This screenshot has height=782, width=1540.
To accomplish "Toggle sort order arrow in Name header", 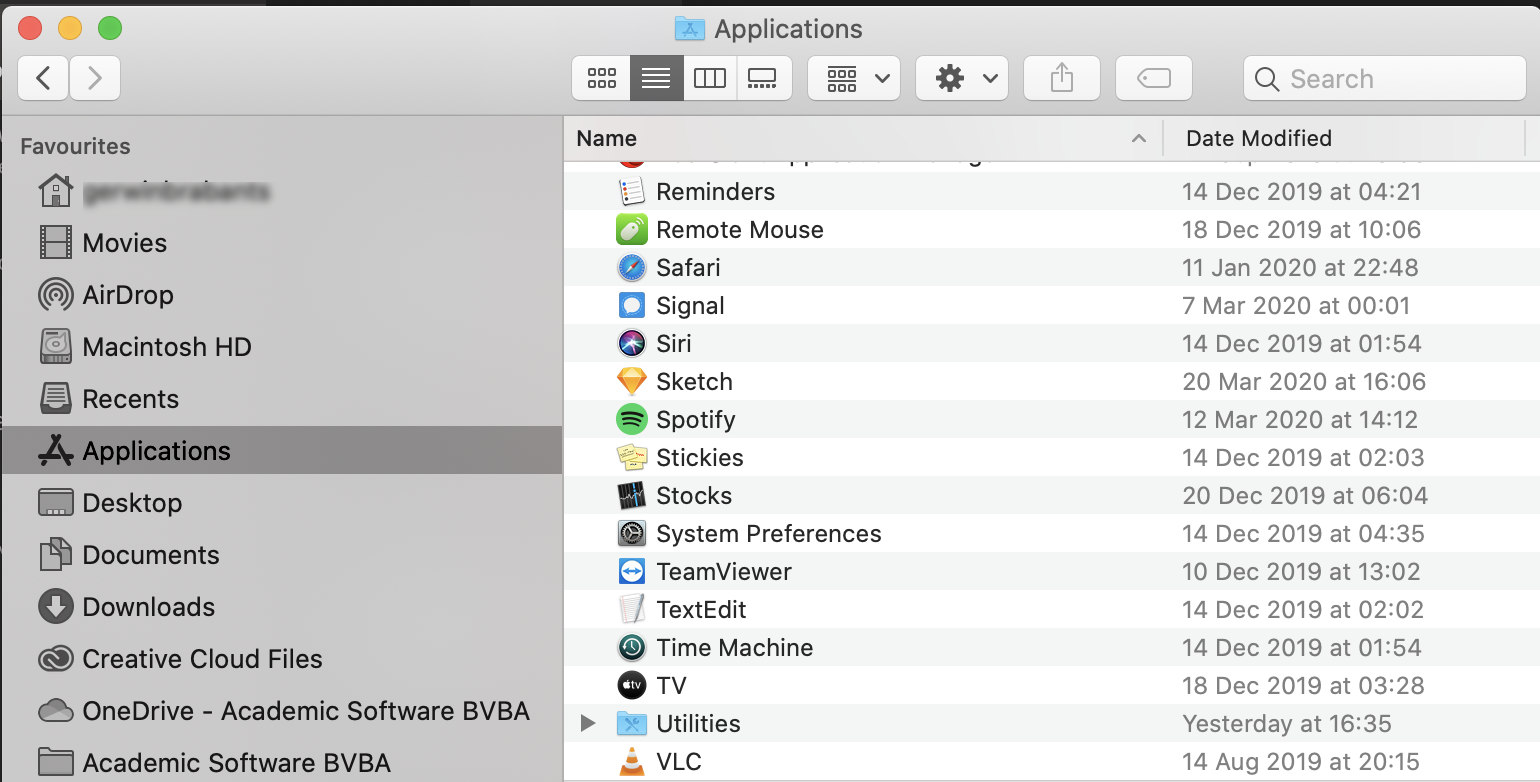I will 1138,138.
